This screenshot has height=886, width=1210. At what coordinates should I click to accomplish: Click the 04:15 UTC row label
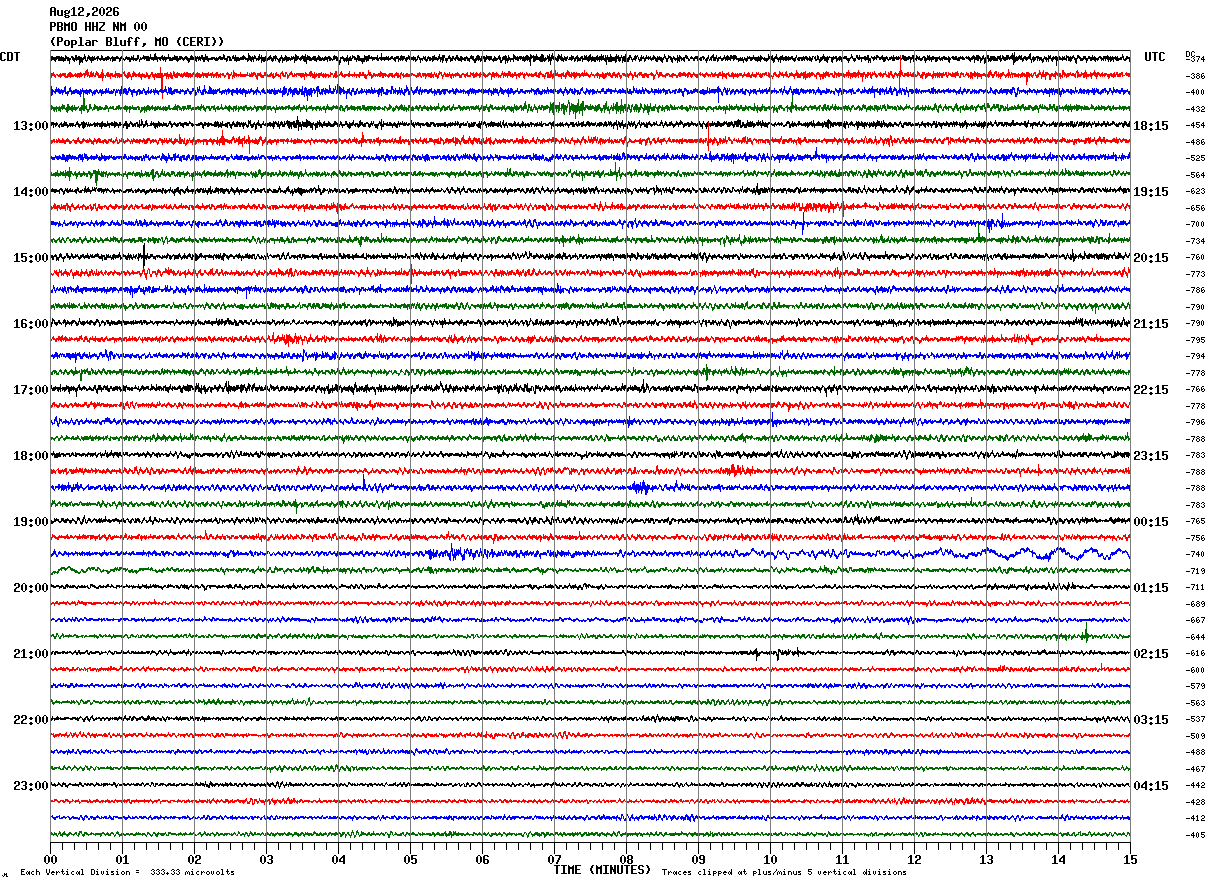1151,786
